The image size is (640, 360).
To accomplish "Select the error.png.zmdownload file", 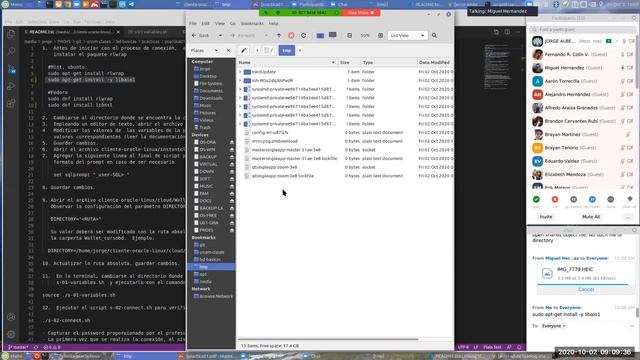I will (274, 141).
